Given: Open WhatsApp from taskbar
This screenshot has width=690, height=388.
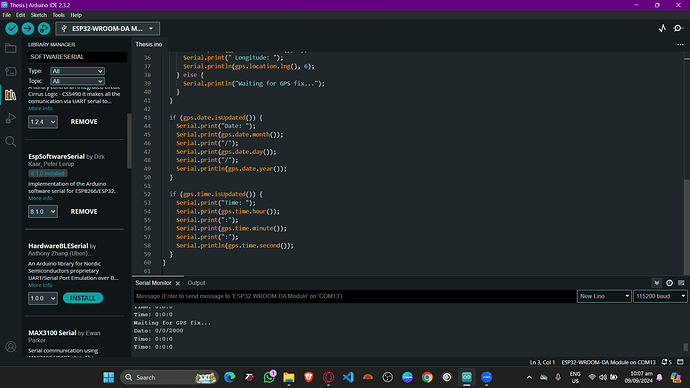Looking at the screenshot, I should tap(269, 377).
